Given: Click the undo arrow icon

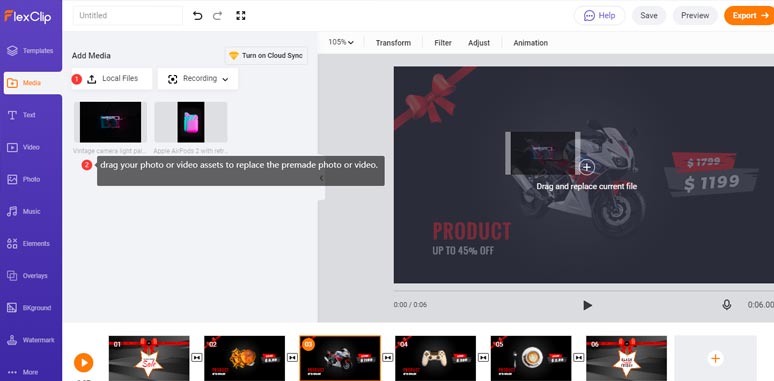Looking at the screenshot, I should pyautogui.click(x=197, y=16).
